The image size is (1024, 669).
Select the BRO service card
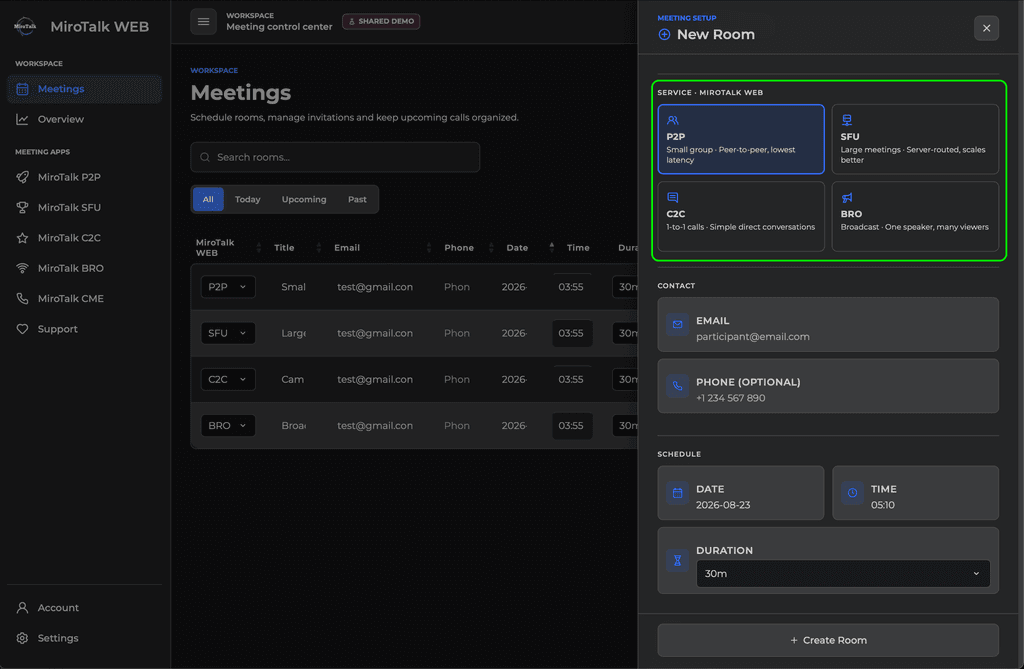click(915, 216)
